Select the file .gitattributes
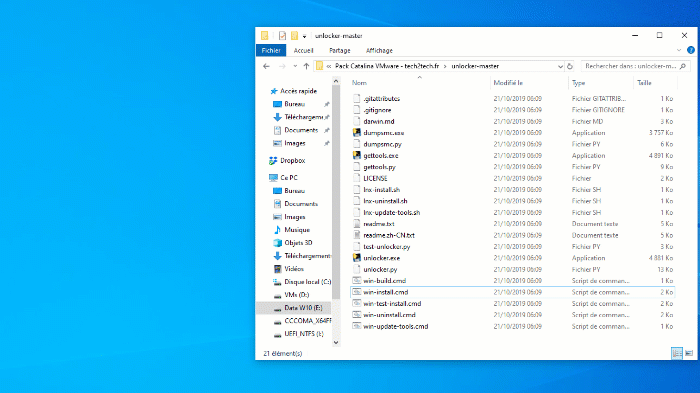The width and height of the screenshot is (700, 393). pyautogui.click(x=381, y=99)
